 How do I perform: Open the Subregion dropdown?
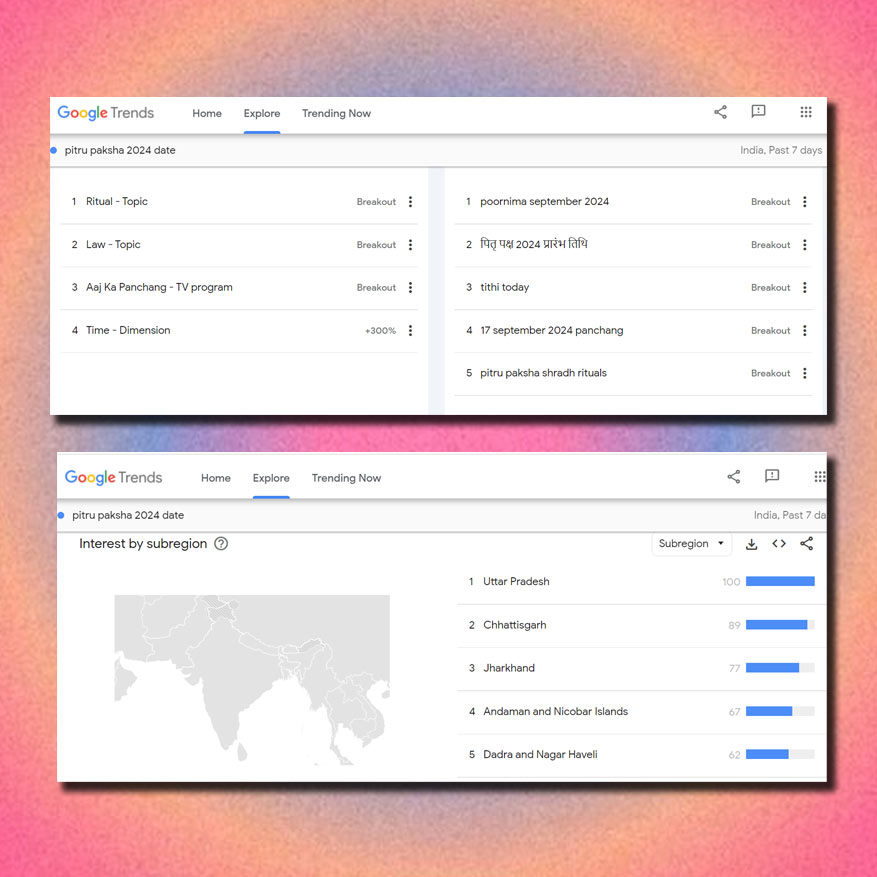coord(691,543)
